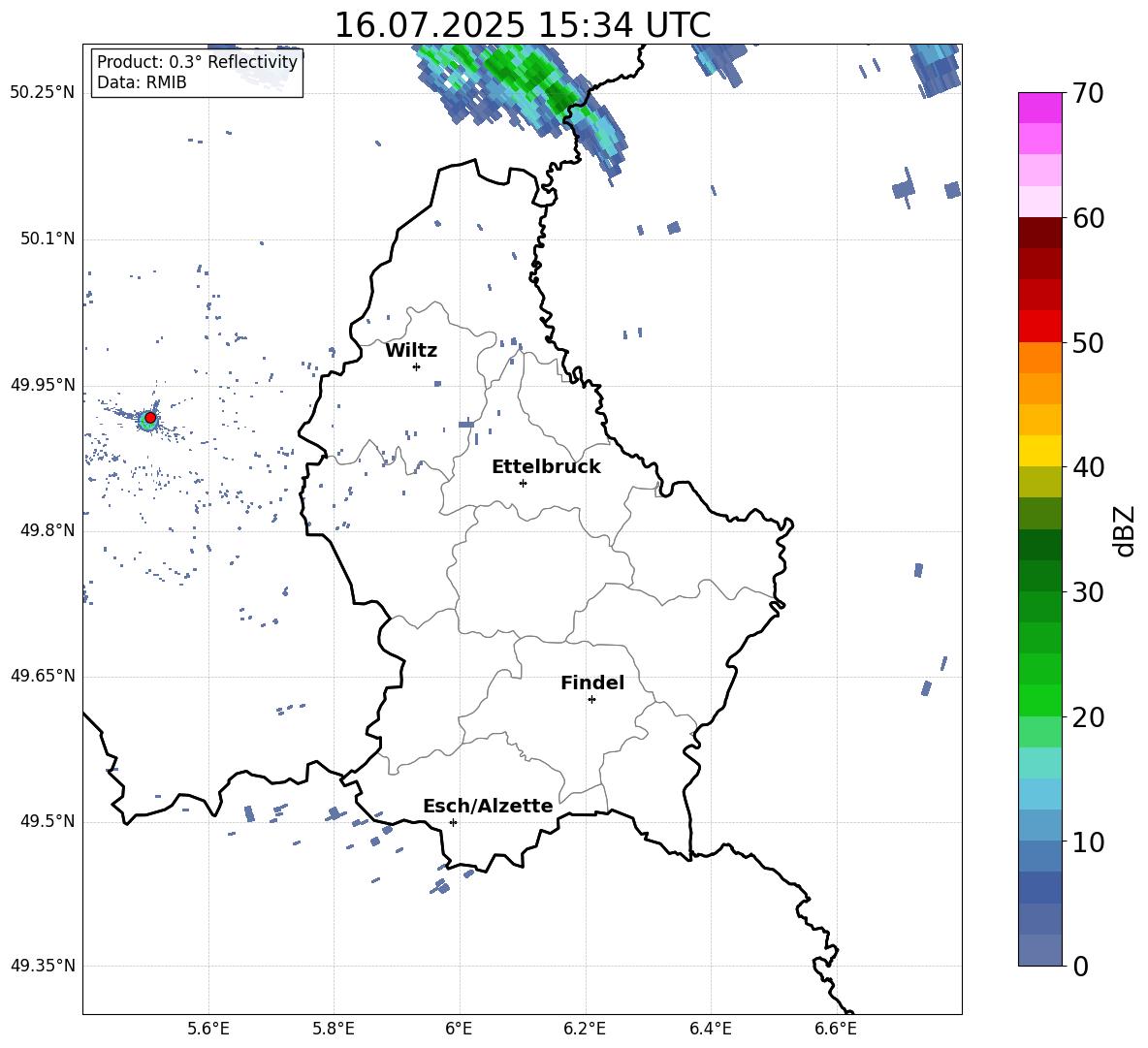Click the 49.35°N latitude tick label
1148x1048 pixels.
tap(43, 966)
